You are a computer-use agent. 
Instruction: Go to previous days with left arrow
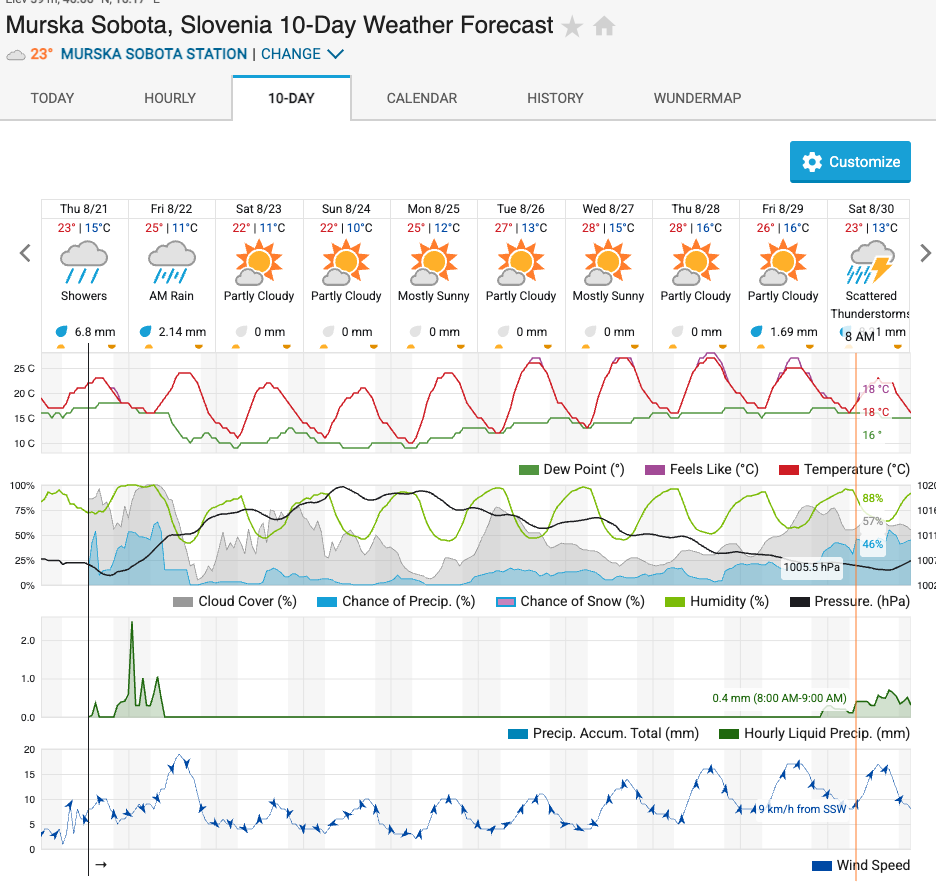point(26,253)
